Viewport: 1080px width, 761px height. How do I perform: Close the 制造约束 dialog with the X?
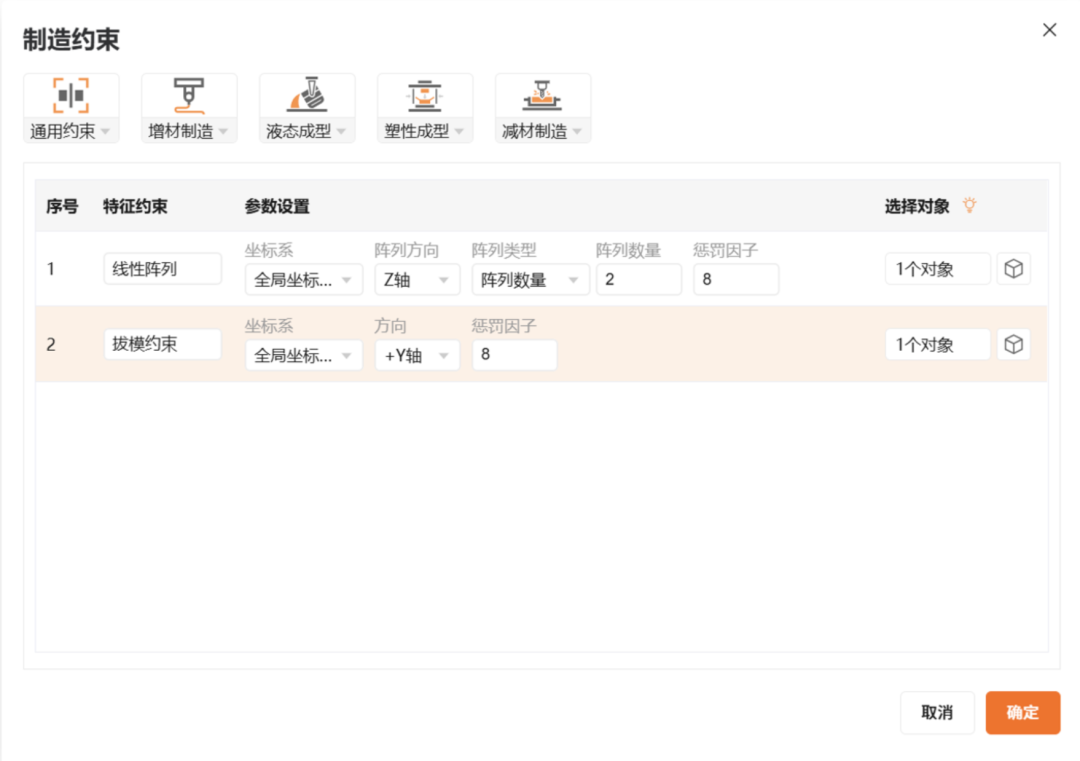[x=1049, y=30]
